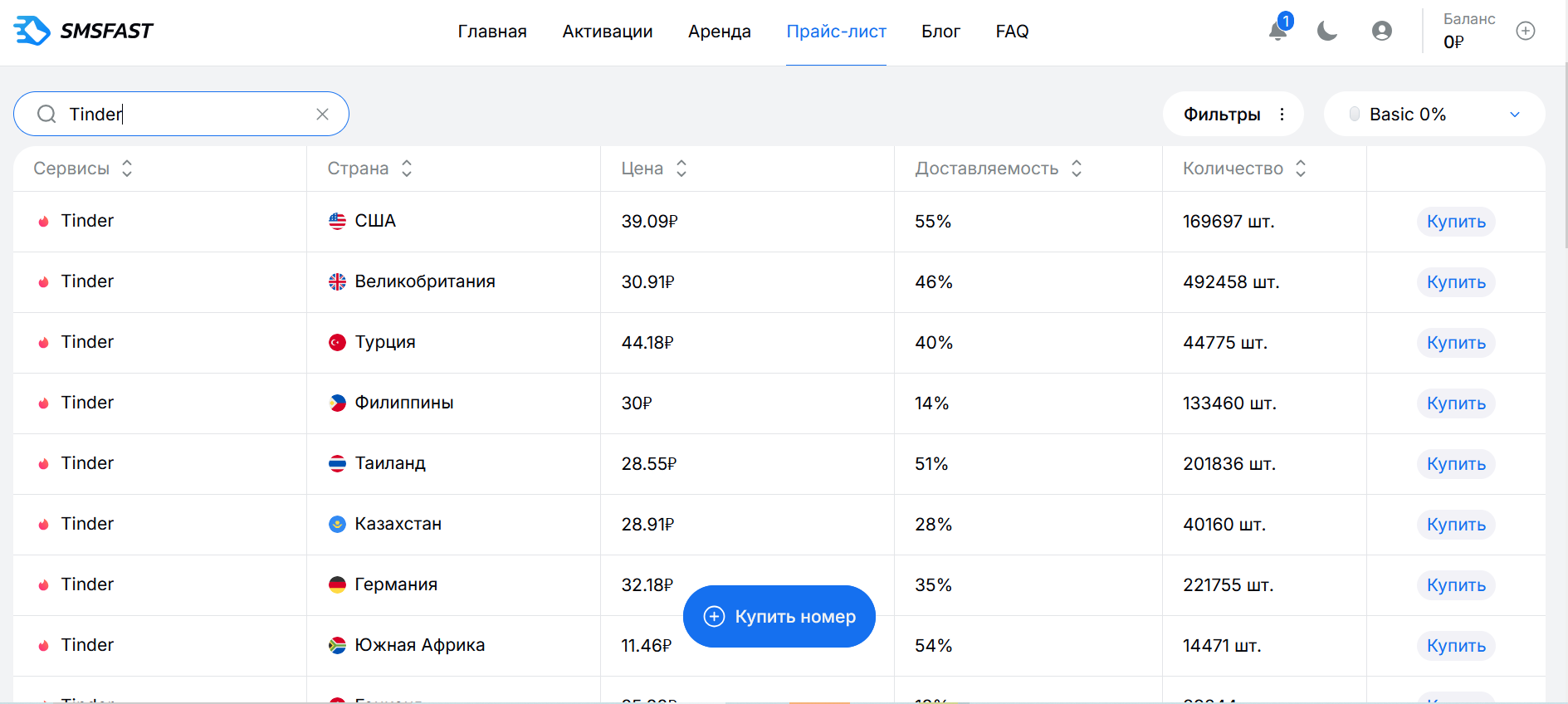Click the Thailand flag icon
The image size is (1568, 704).
click(337, 464)
